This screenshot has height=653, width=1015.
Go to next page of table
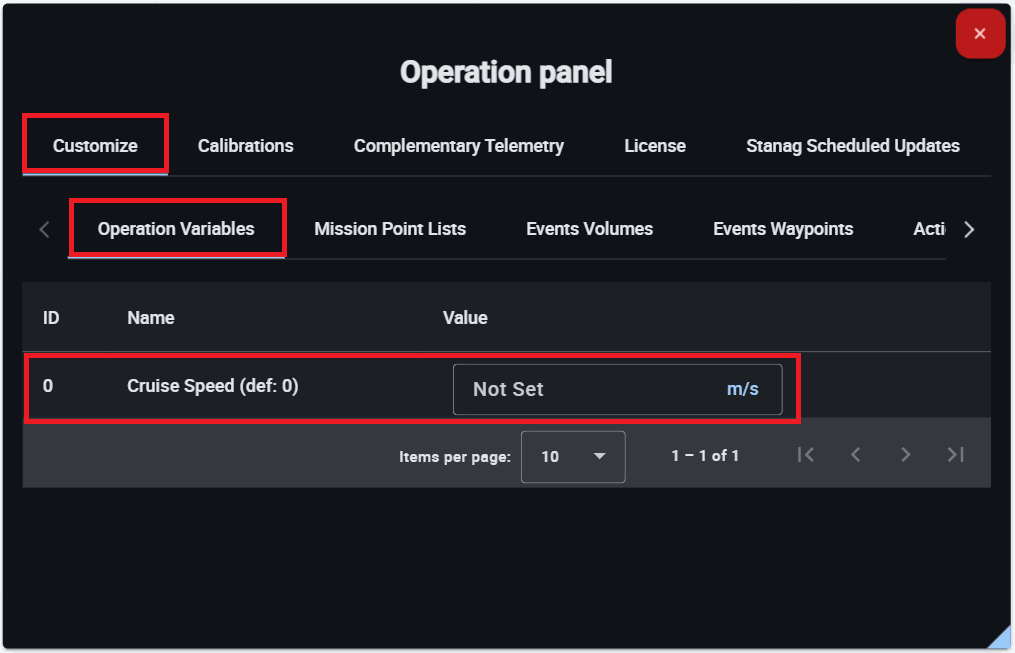(x=905, y=455)
